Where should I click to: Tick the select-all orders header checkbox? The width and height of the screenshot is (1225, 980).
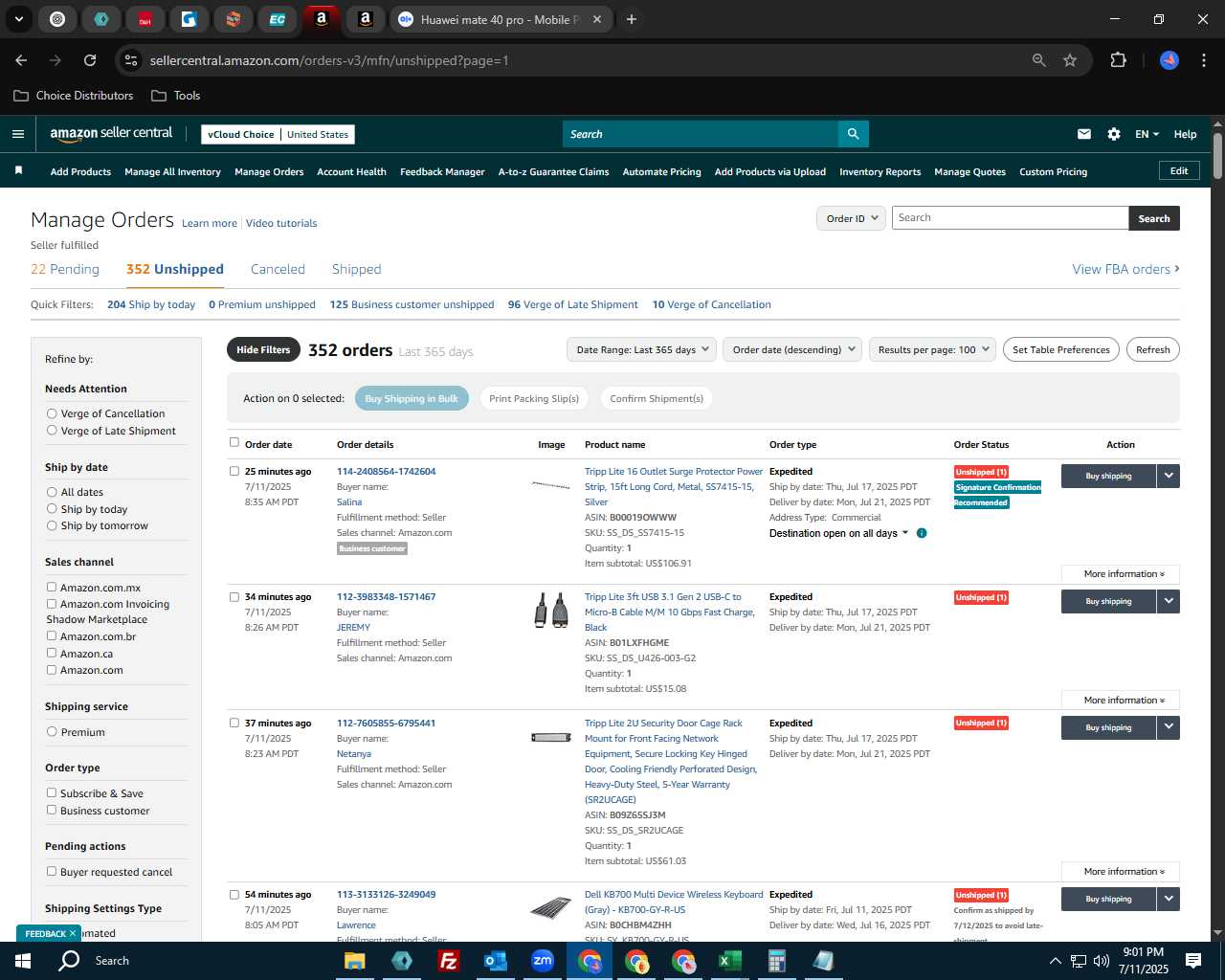(234, 442)
